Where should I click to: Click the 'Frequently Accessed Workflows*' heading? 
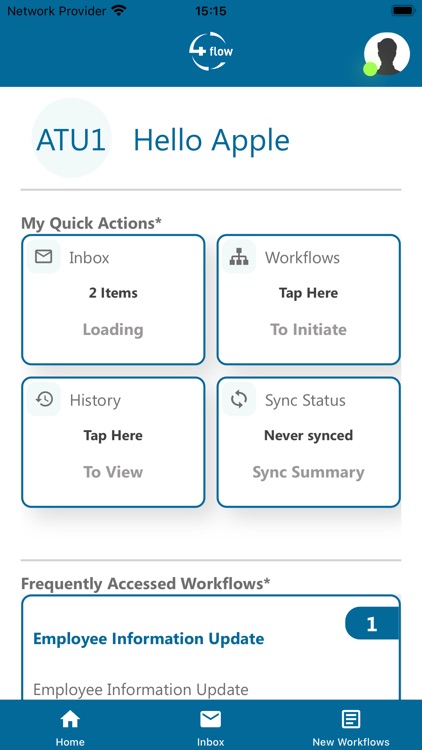tap(145, 584)
